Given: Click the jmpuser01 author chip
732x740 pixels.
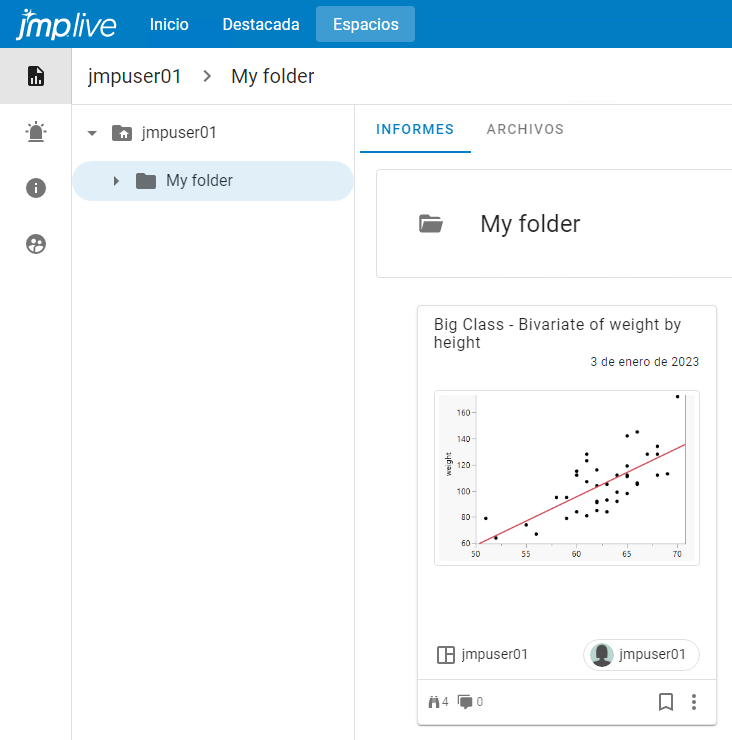Looking at the screenshot, I should tap(641, 655).
